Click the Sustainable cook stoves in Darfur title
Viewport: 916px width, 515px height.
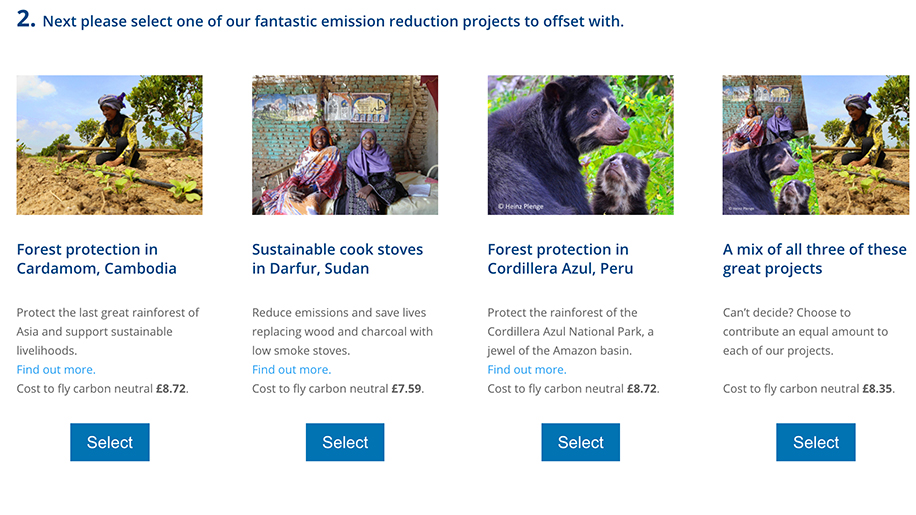[337, 259]
